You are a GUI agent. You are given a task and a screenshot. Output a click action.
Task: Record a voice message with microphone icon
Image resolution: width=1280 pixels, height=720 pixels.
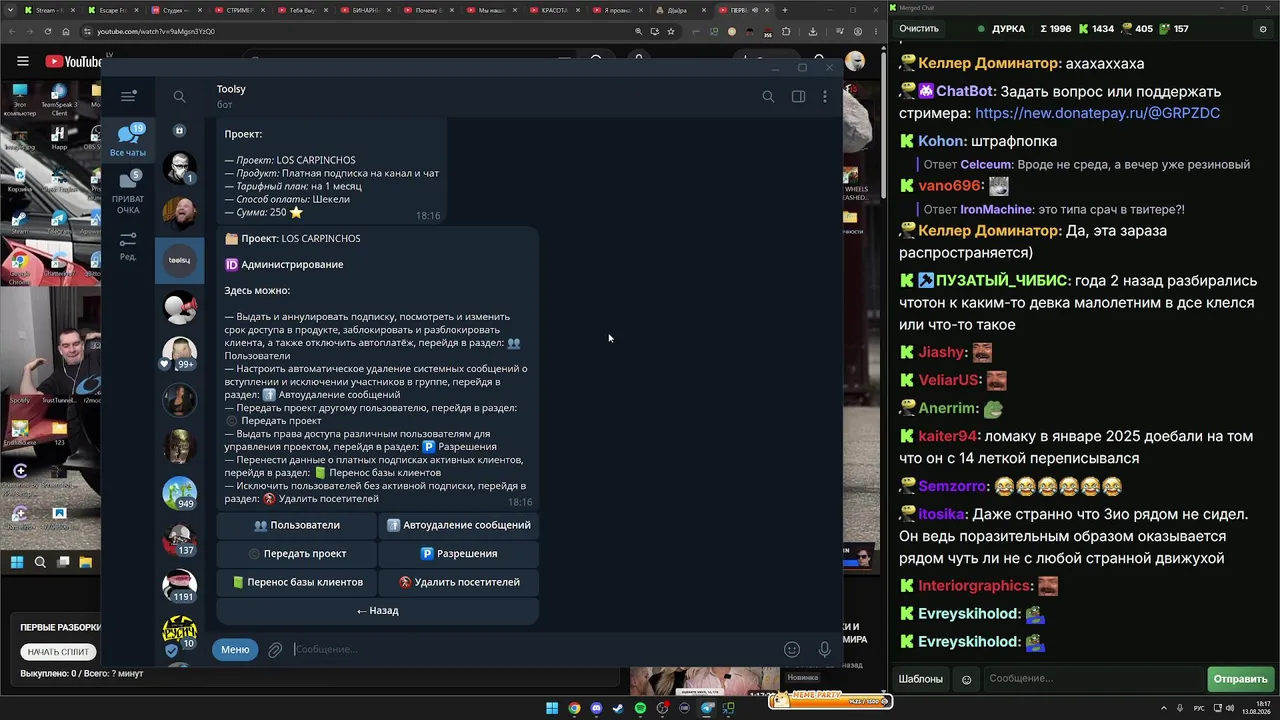click(825, 650)
